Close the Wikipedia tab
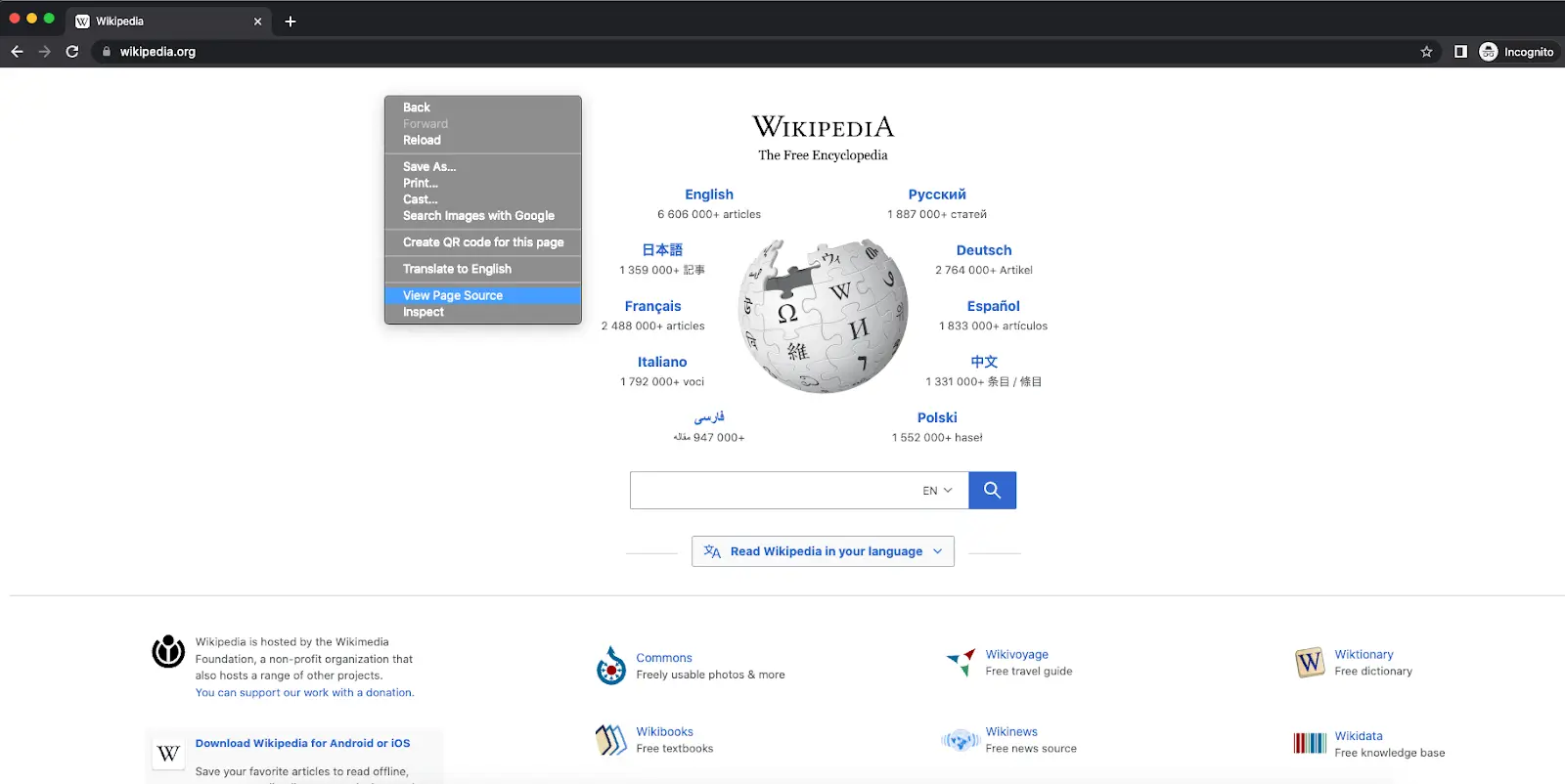The width and height of the screenshot is (1565, 784). pos(258,22)
